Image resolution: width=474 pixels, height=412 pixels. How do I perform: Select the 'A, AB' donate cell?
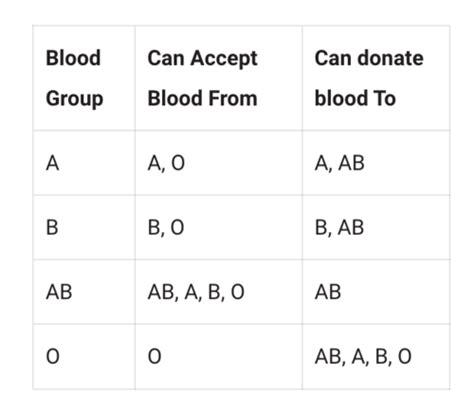point(376,163)
